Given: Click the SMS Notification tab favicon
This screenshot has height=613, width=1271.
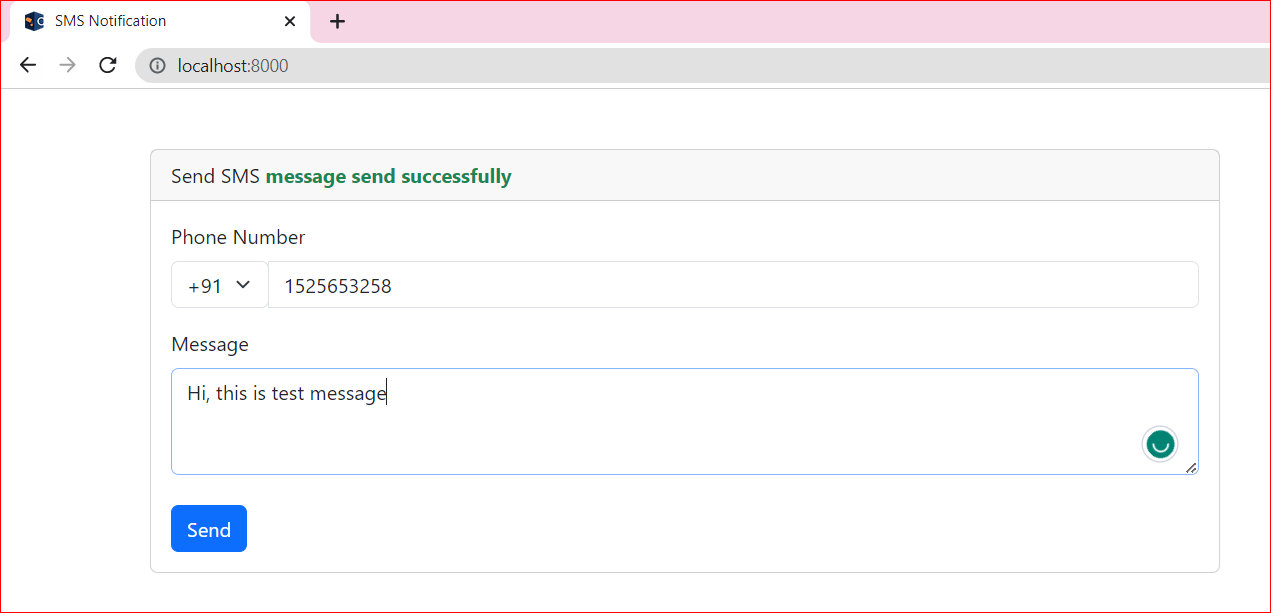Looking at the screenshot, I should [34, 21].
